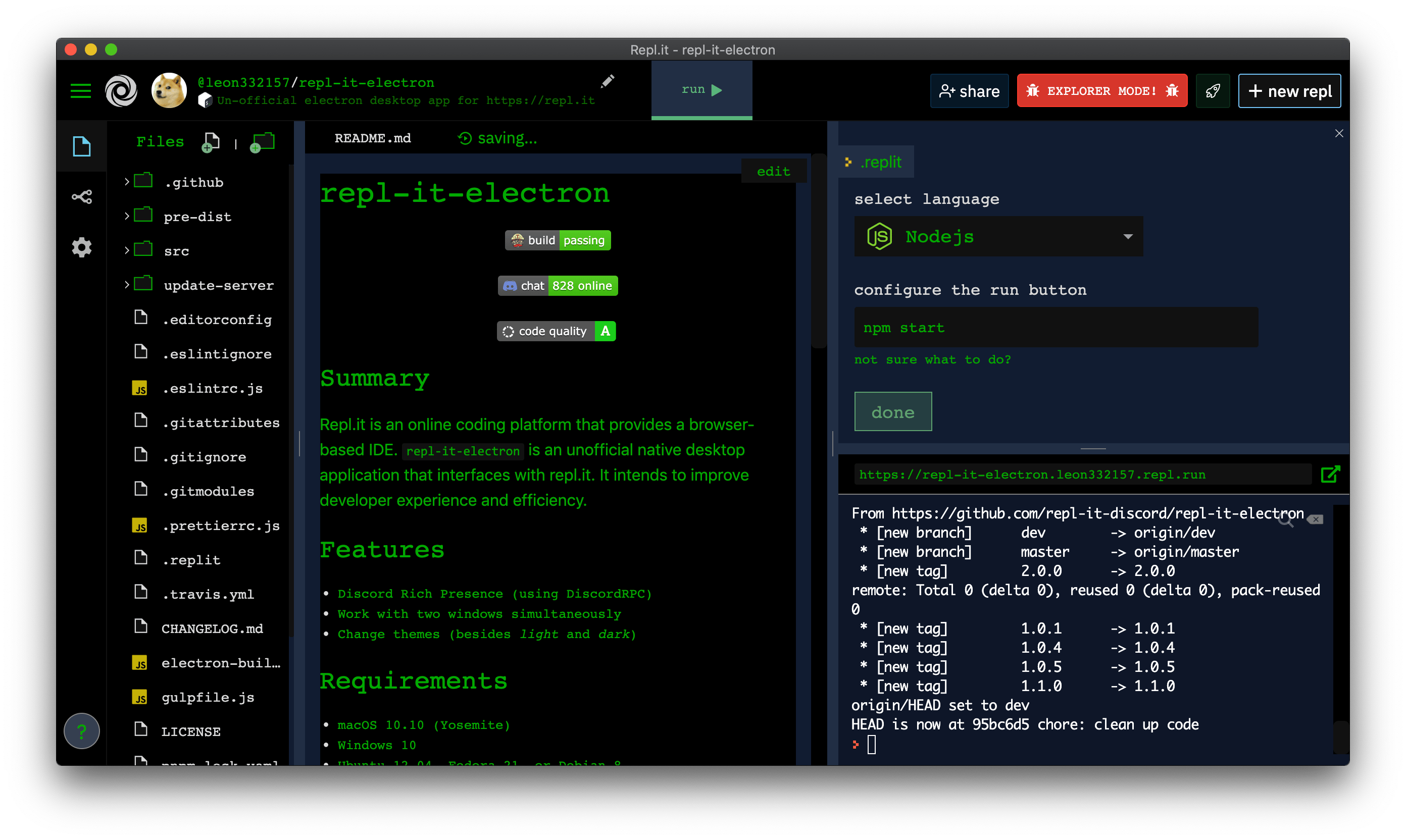Image resolution: width=1406 pixels, height=840 pixels.
Task: Select the README.md tab
Action: click(x=372, y=138)
